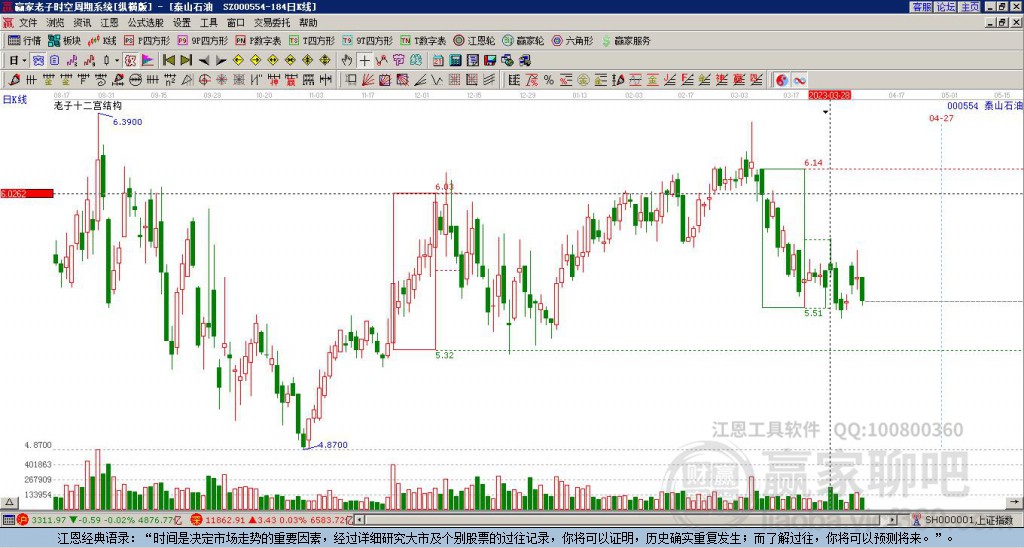The width and height of the screenshot is (1024, 548).
Task: Switch to K线 chart view
Action: click(x=103, y=40)
